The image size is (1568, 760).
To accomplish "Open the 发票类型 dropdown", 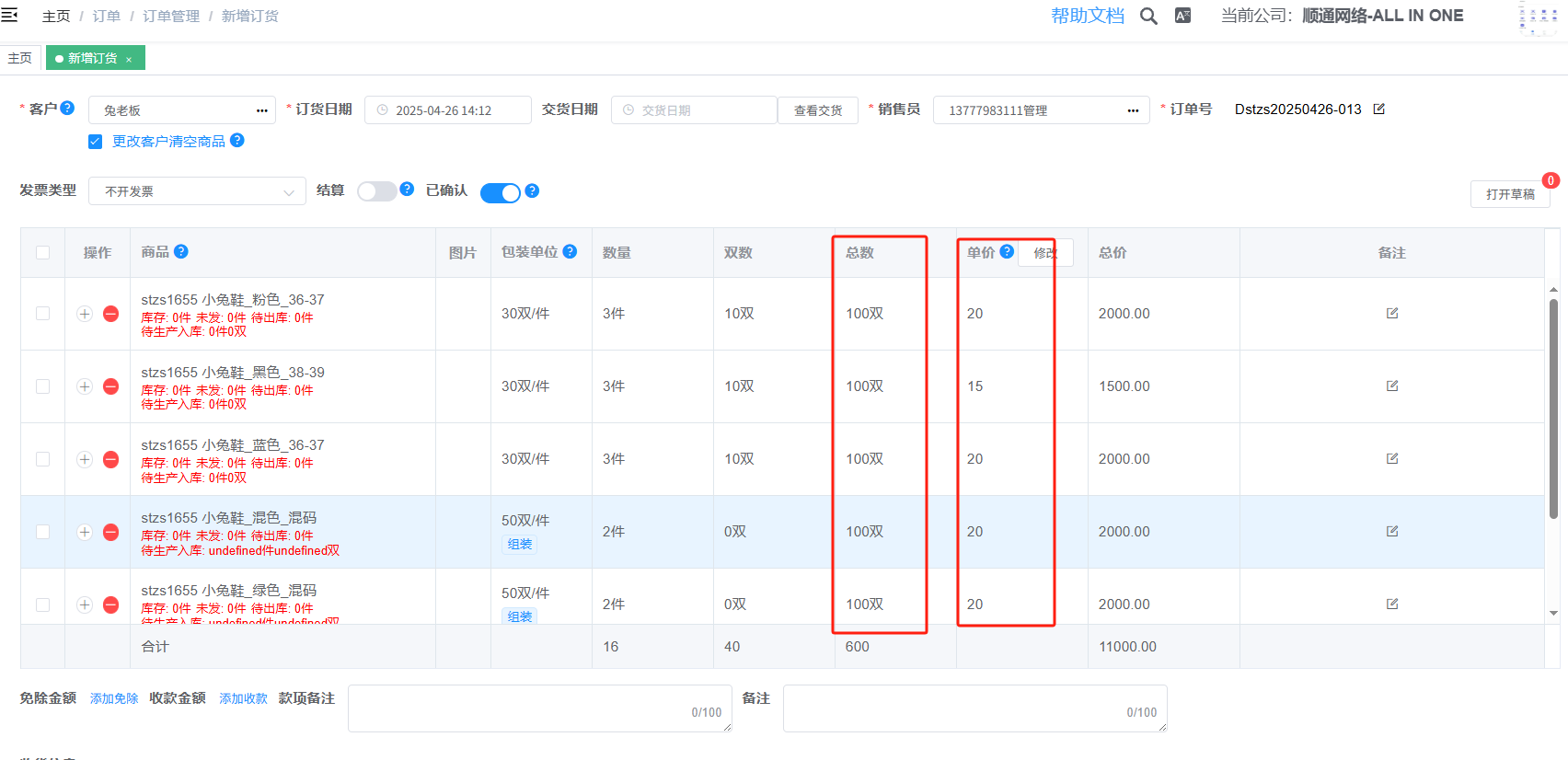I will point(197,191).
